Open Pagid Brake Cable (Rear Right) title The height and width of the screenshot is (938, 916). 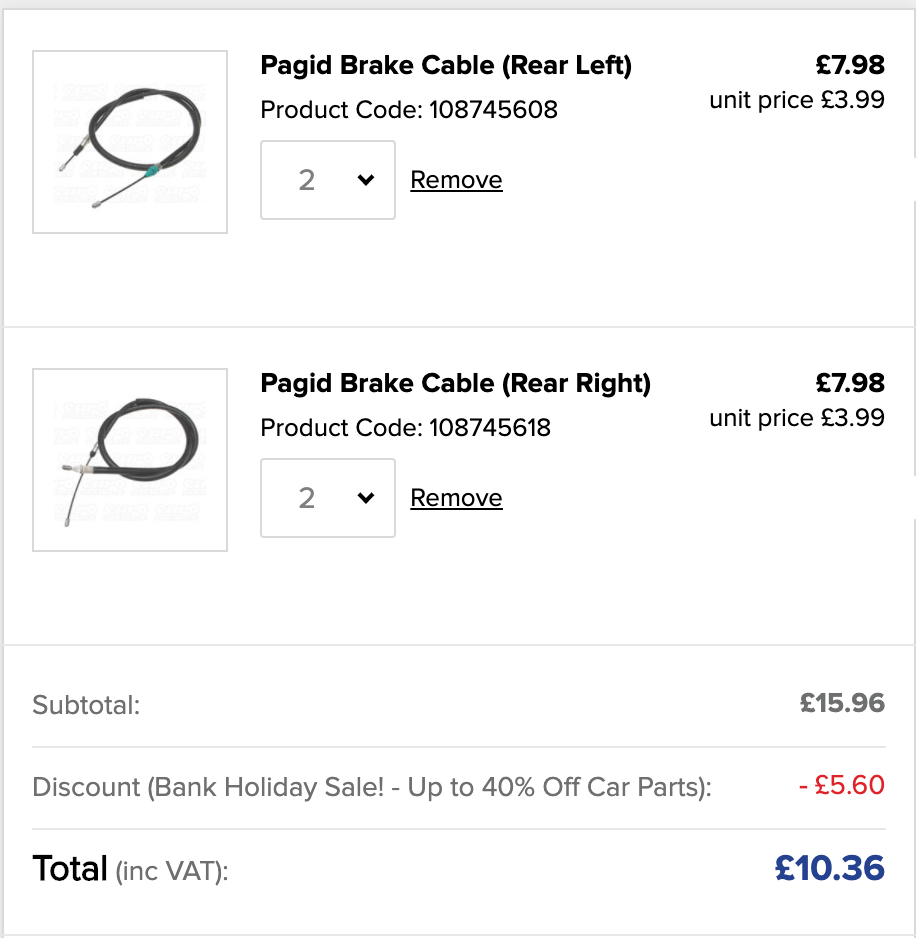pos(456,383)
